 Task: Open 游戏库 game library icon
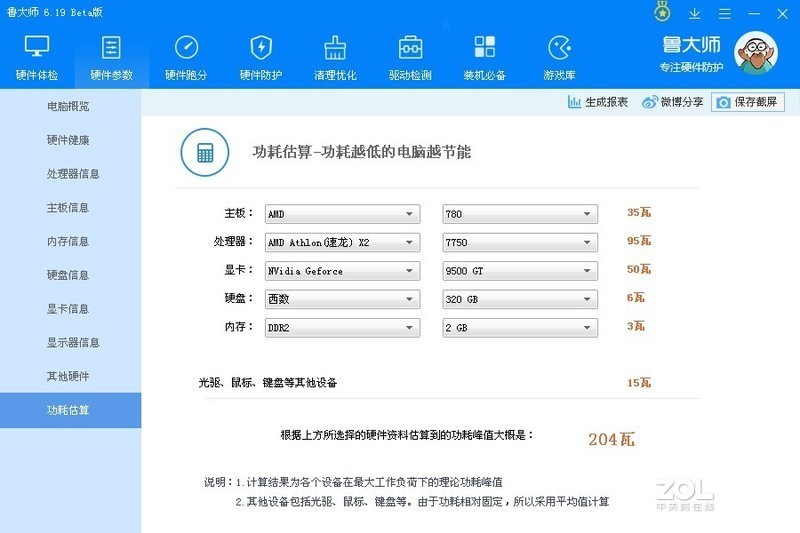pyautogui.click(x=559, y=47)
